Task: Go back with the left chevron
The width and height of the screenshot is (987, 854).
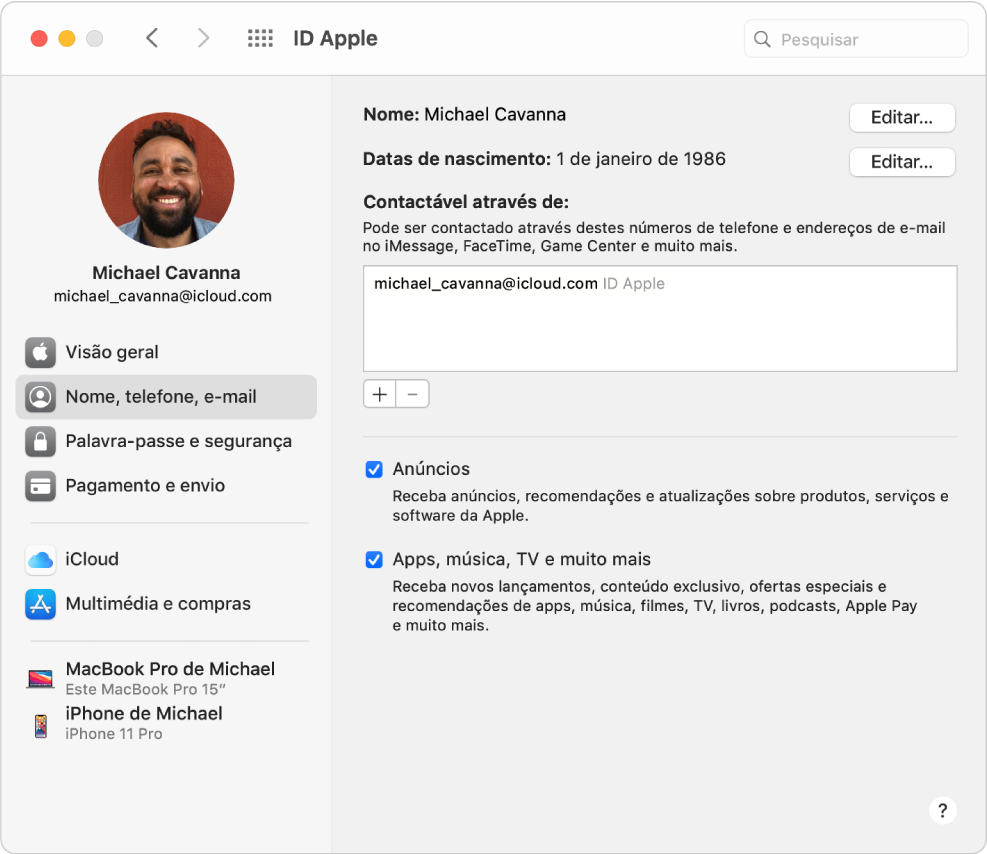Action: click(x=152, y=38)
